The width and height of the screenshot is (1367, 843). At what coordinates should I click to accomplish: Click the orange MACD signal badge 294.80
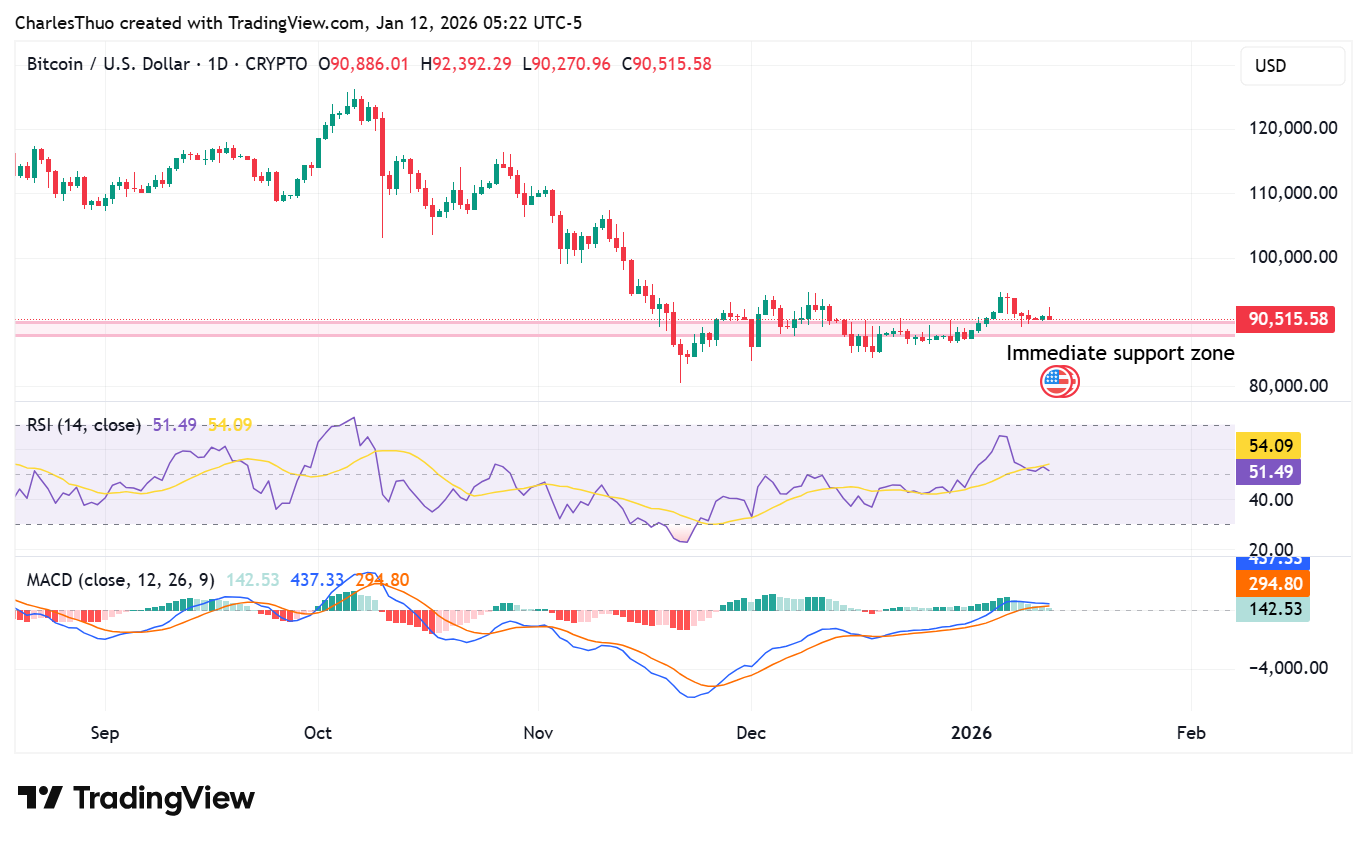click(x=1272, y=584)
